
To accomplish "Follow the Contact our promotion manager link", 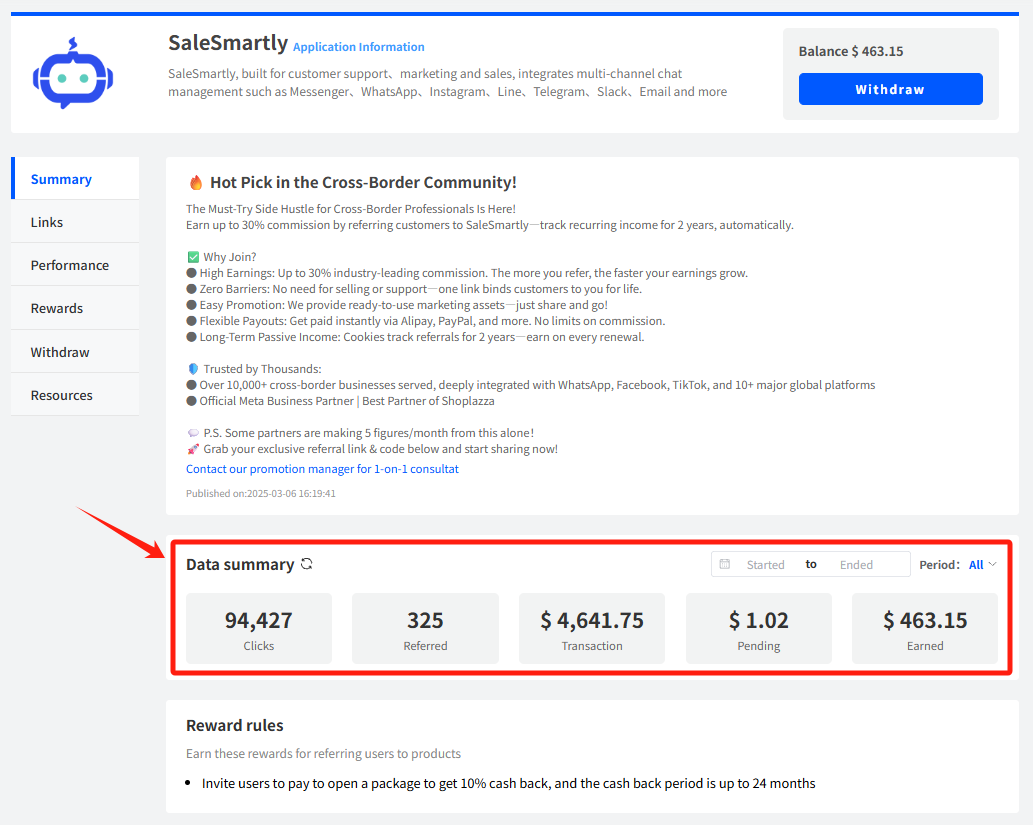I will (x=322, y=469).
